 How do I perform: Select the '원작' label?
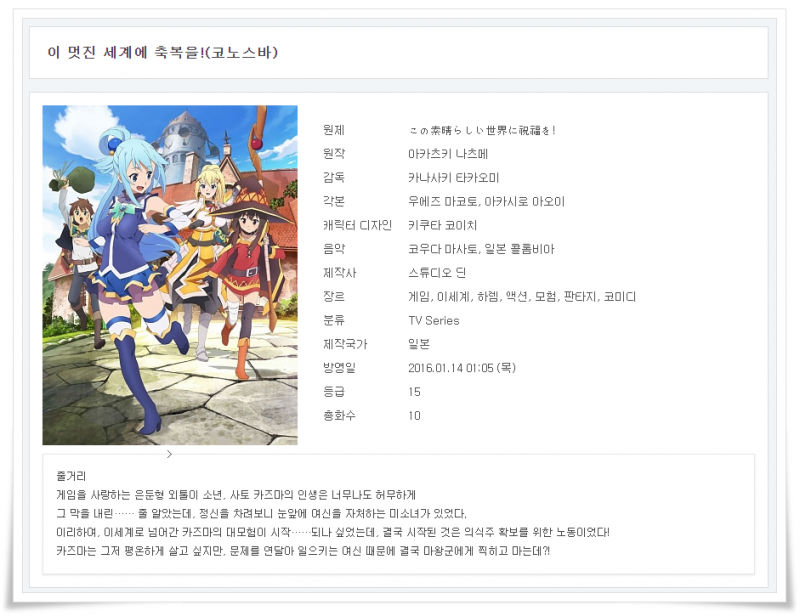pyautogui.click(x=334, y=154)
